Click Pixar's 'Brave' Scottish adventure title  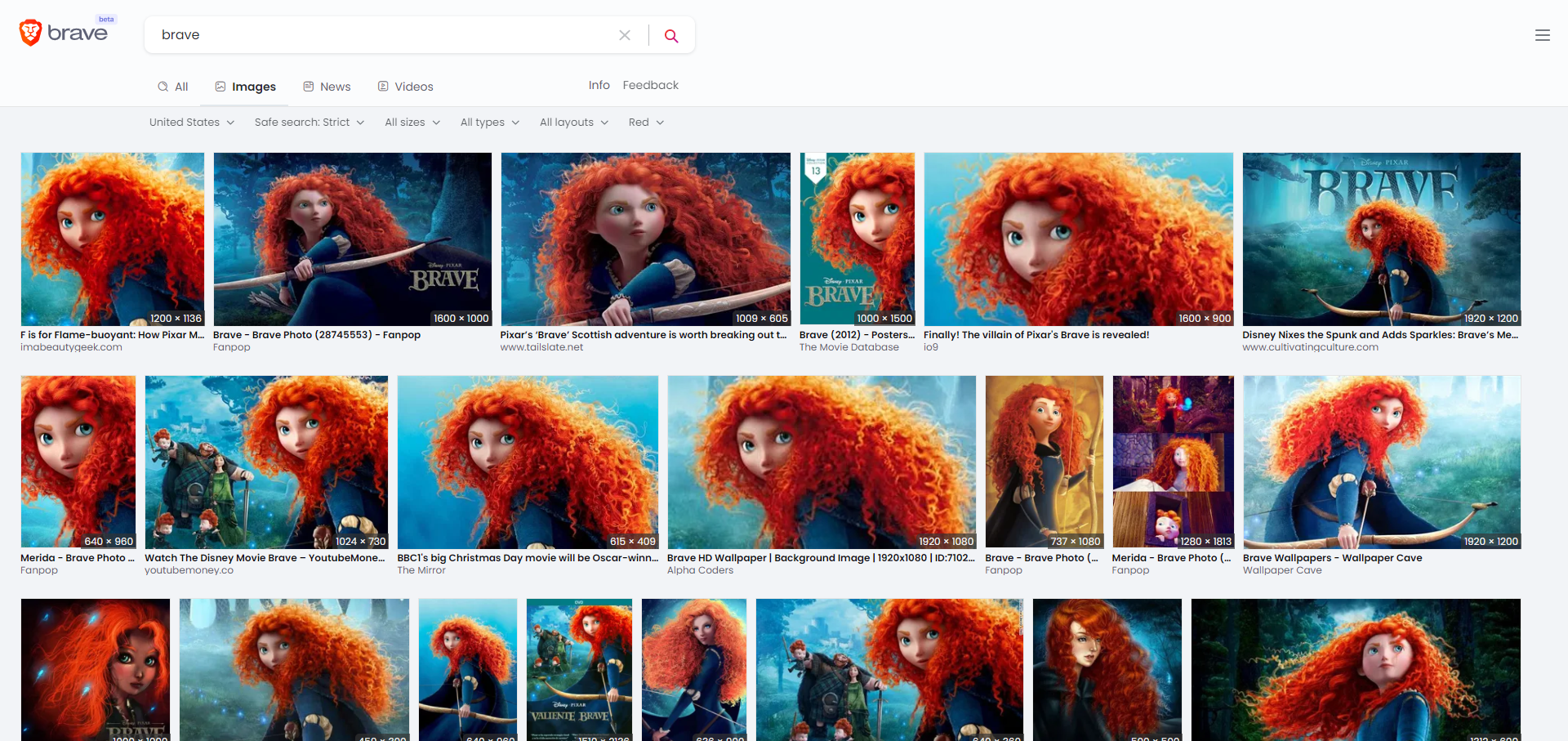(644, 335)
